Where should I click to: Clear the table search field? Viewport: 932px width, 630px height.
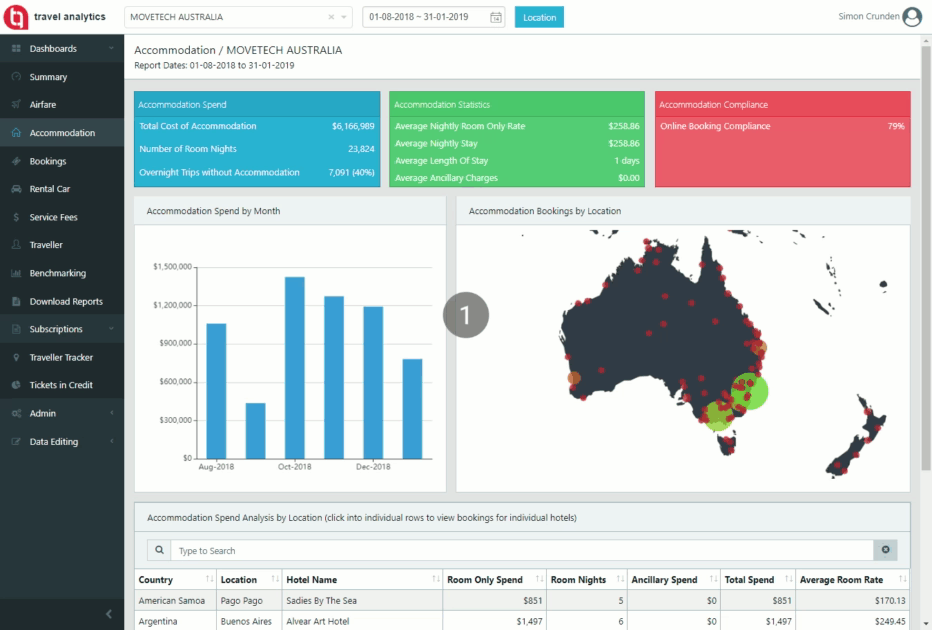(884, 551)
